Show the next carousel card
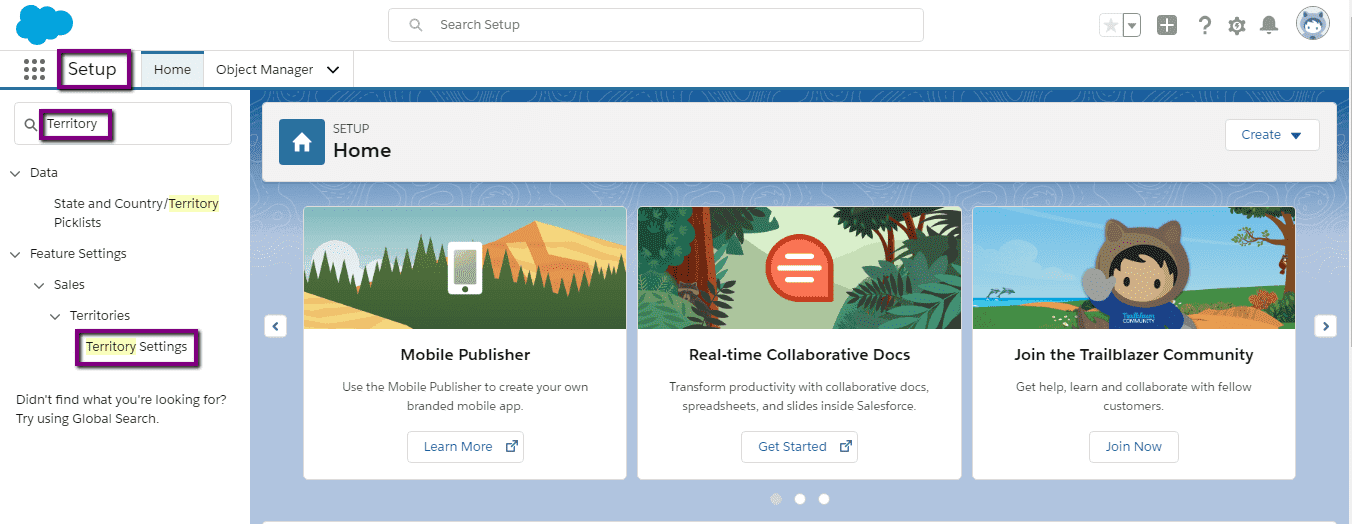The image size is (1352, 524). pyautogui.click(x=1325, y=326)
